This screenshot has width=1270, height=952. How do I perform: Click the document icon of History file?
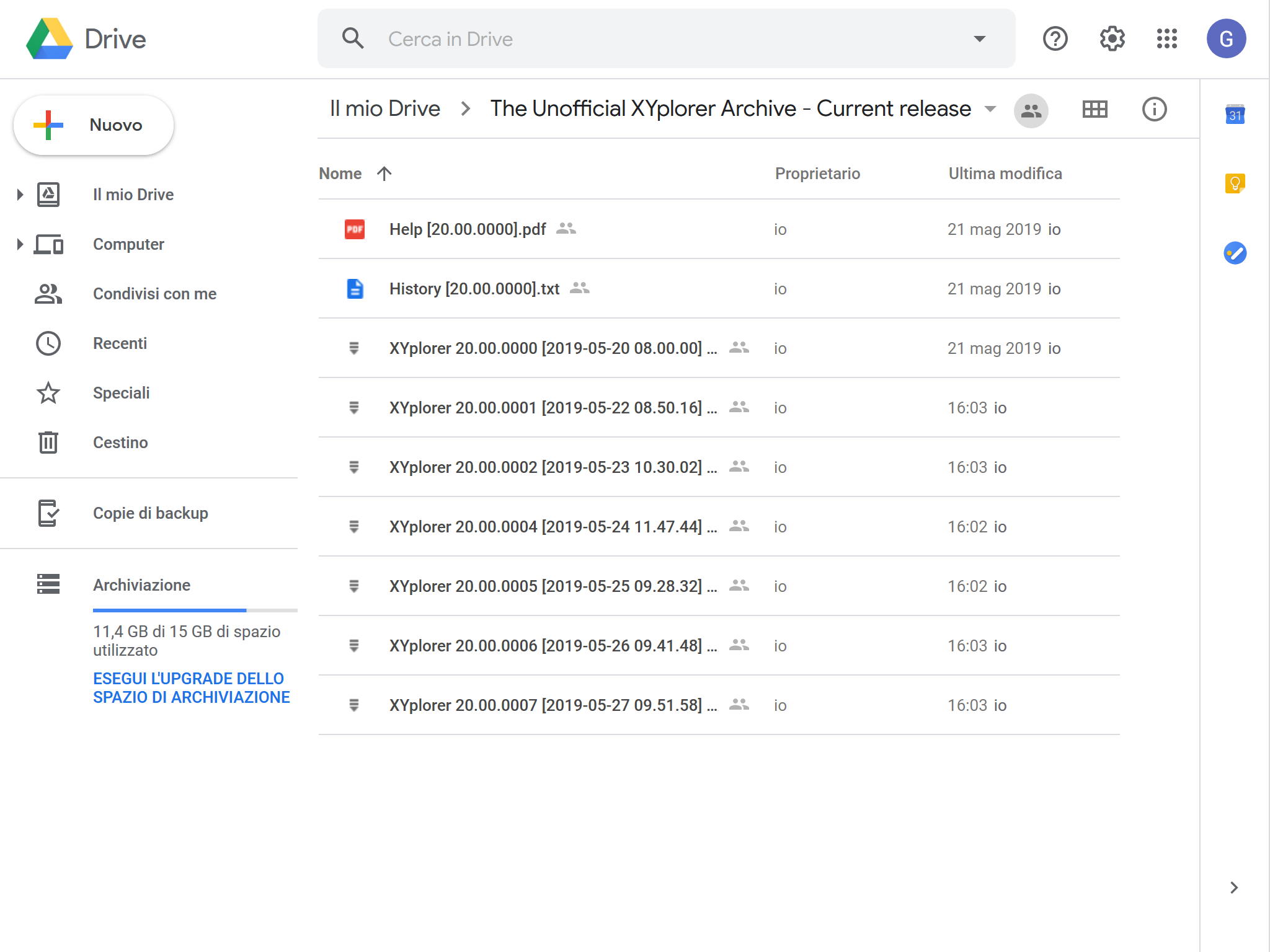tap(355, 289)
